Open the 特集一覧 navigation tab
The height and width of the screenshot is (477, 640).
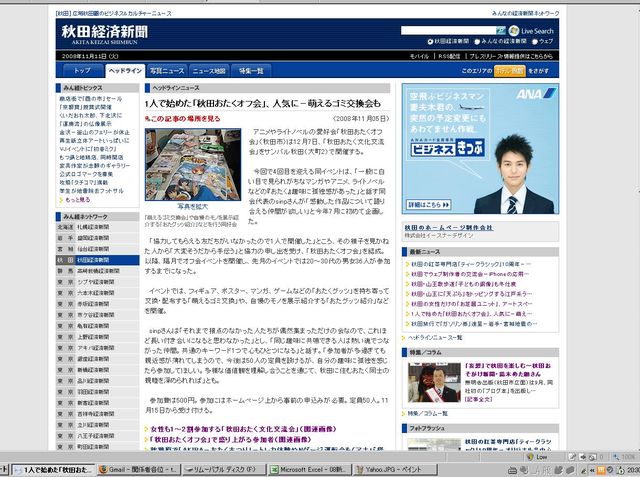251,71
